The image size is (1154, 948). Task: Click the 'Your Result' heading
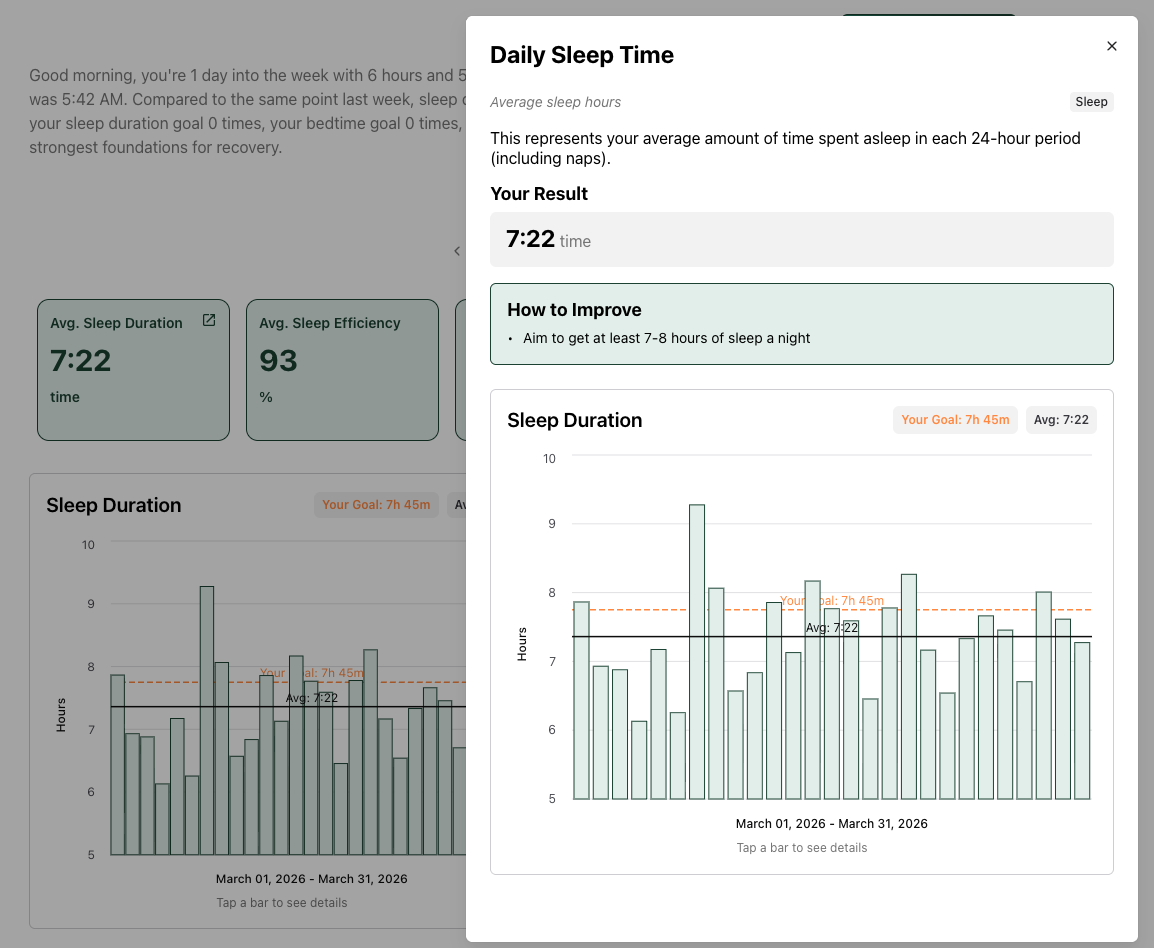(x=539, y=194)
